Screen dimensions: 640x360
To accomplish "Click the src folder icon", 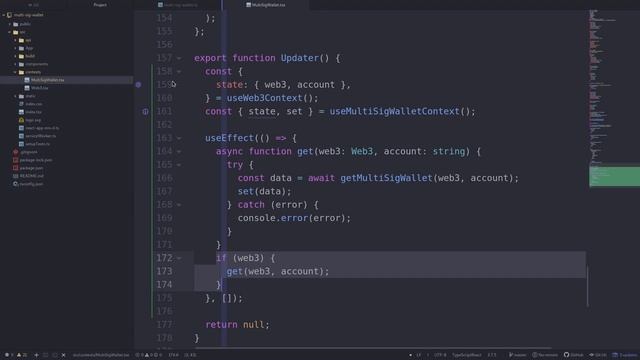I will coord(16,32).
